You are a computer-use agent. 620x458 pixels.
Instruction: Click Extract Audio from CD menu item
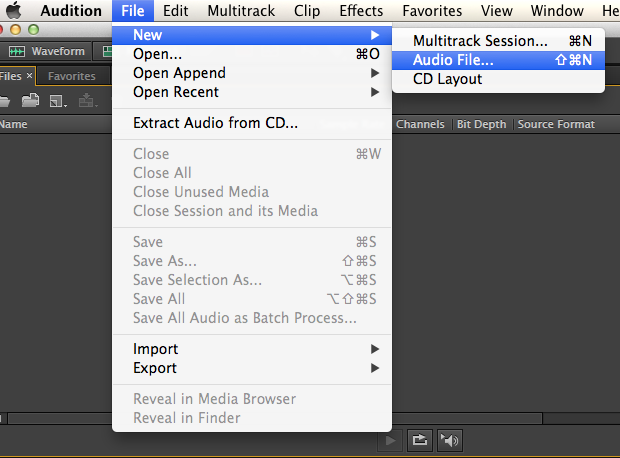click(215, 123)
